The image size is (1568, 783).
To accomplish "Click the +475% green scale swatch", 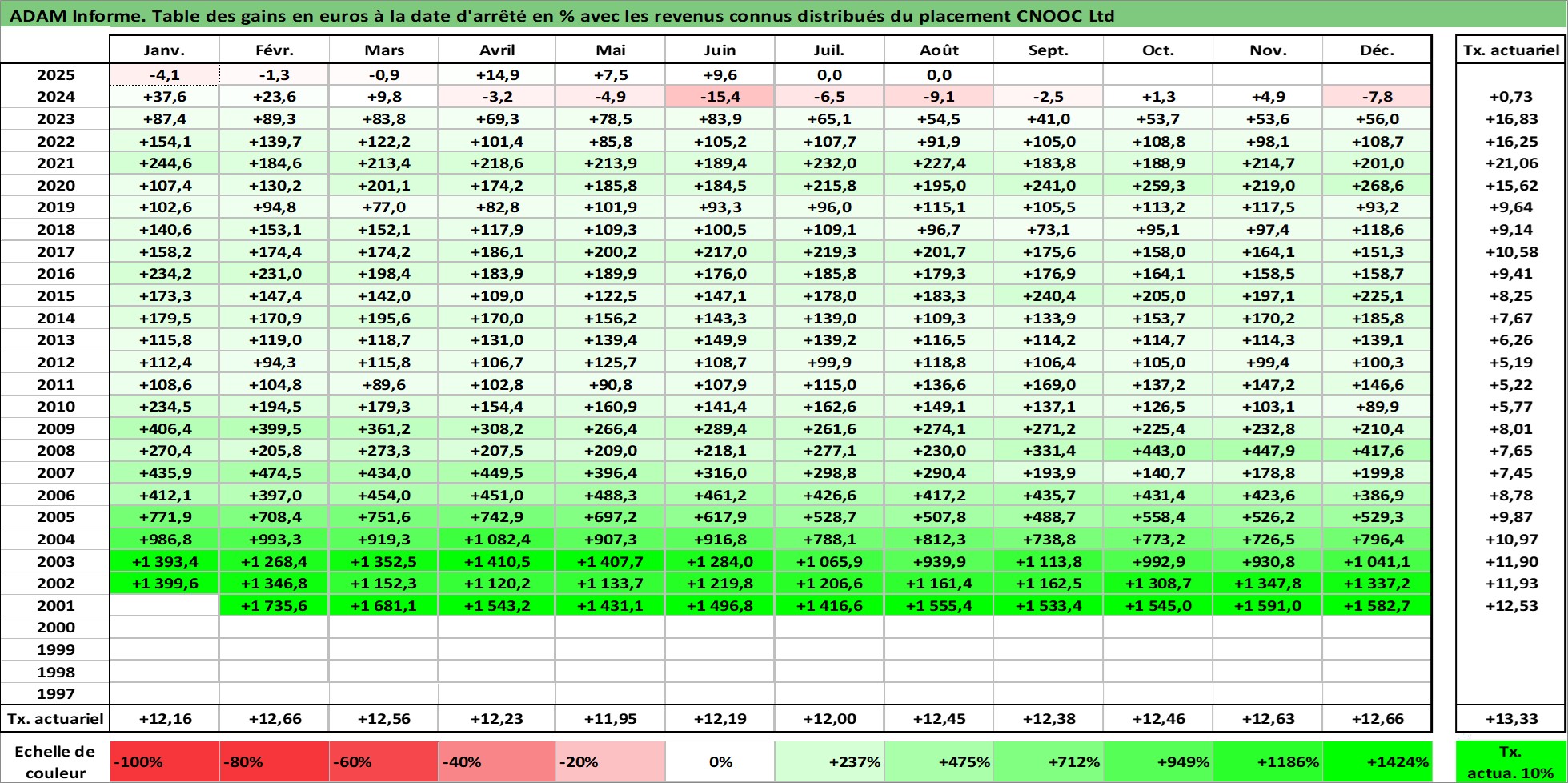I will pyautogui.click(x=939, y=762).
